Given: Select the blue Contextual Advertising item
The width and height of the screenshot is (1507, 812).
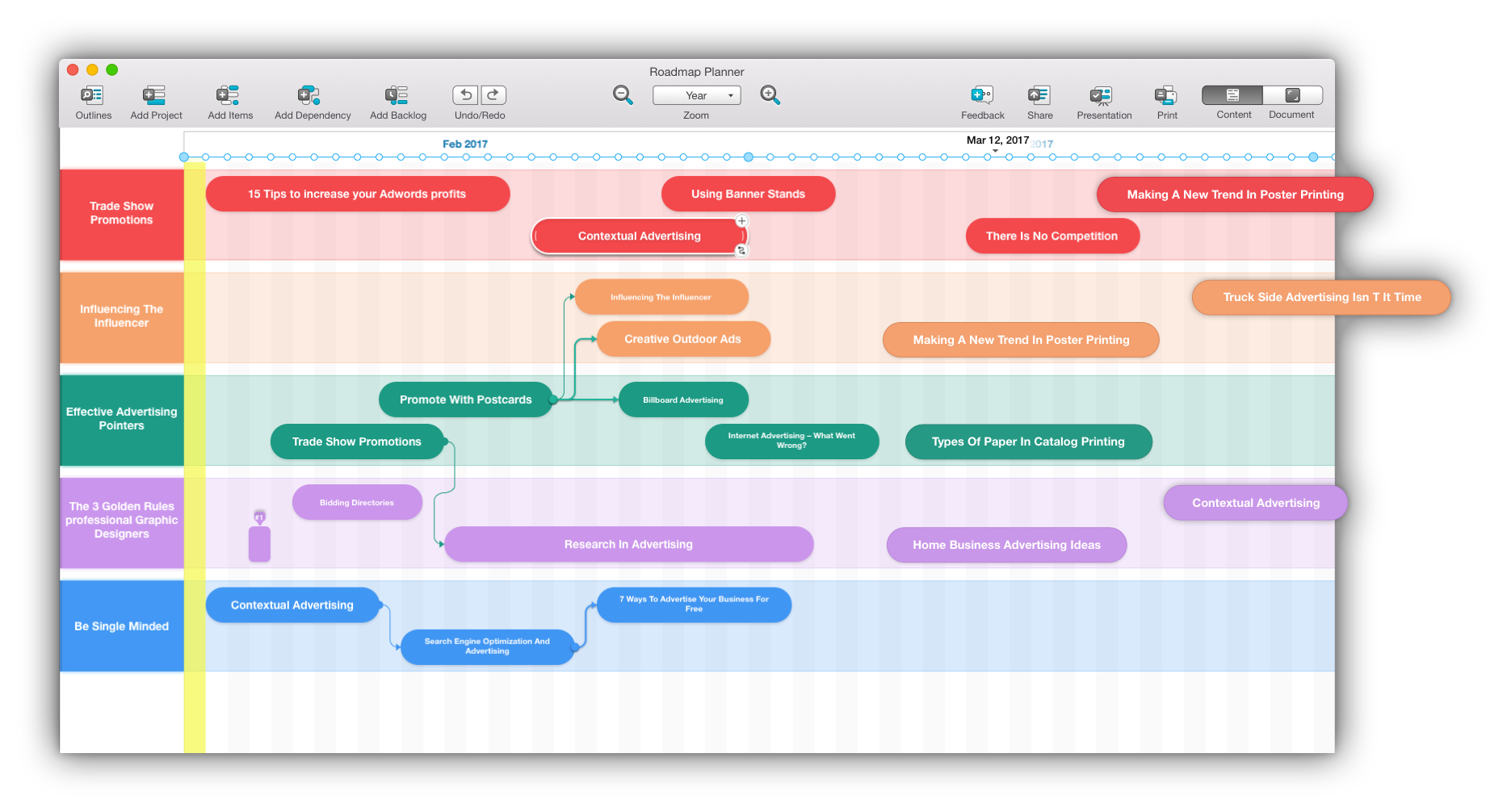Looking at the screenshot, I should tap(292, 605).
